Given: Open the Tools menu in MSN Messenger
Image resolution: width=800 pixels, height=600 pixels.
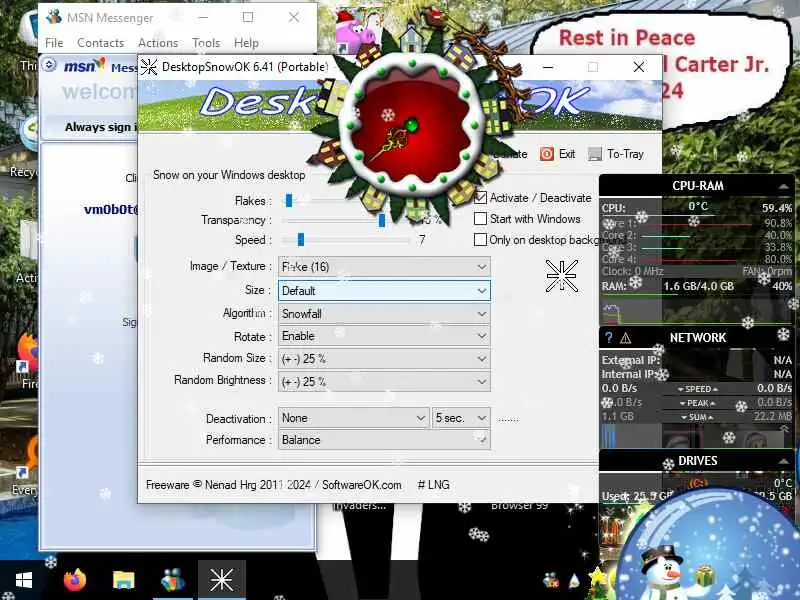Looking at the screenshot, I should coord(206,43).
